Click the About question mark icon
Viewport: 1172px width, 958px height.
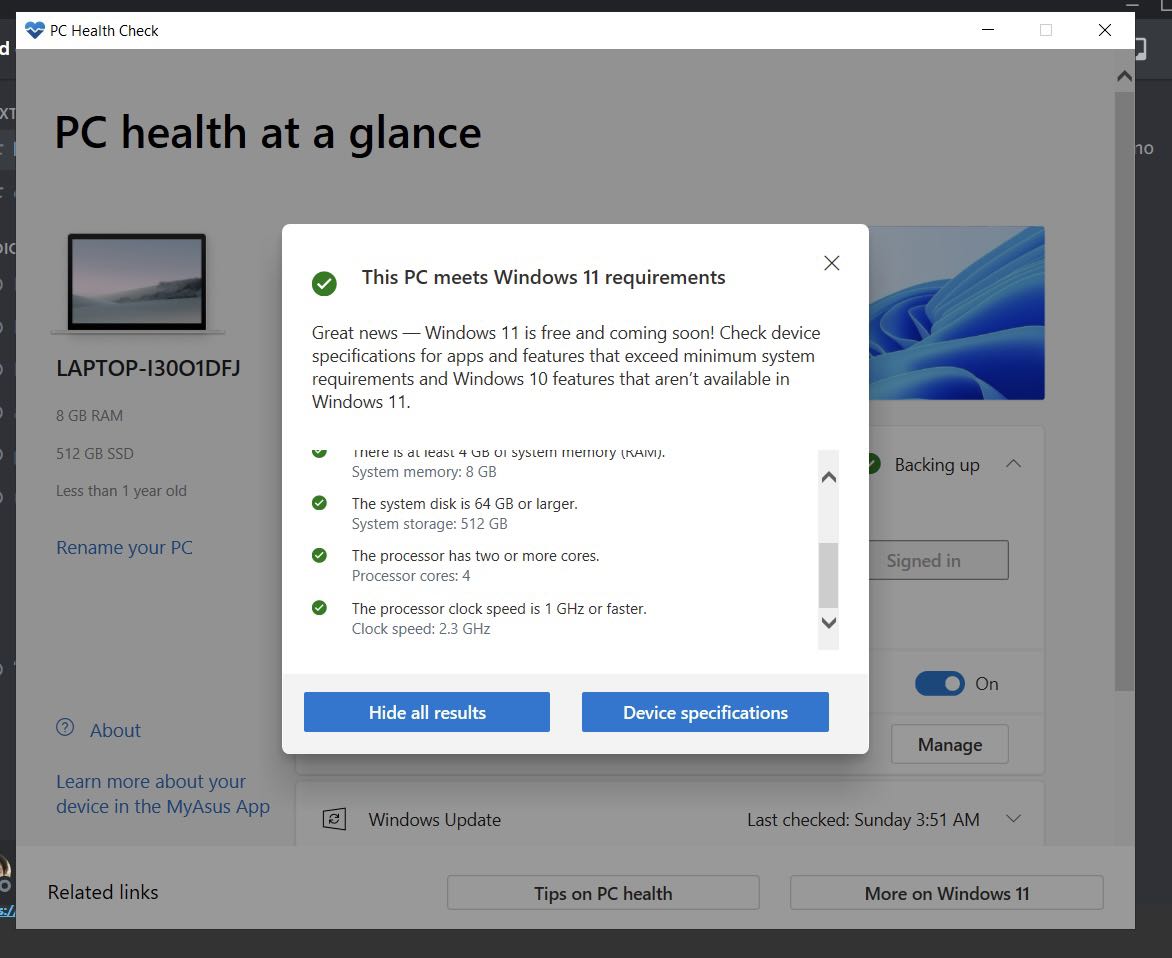(65, 727)
